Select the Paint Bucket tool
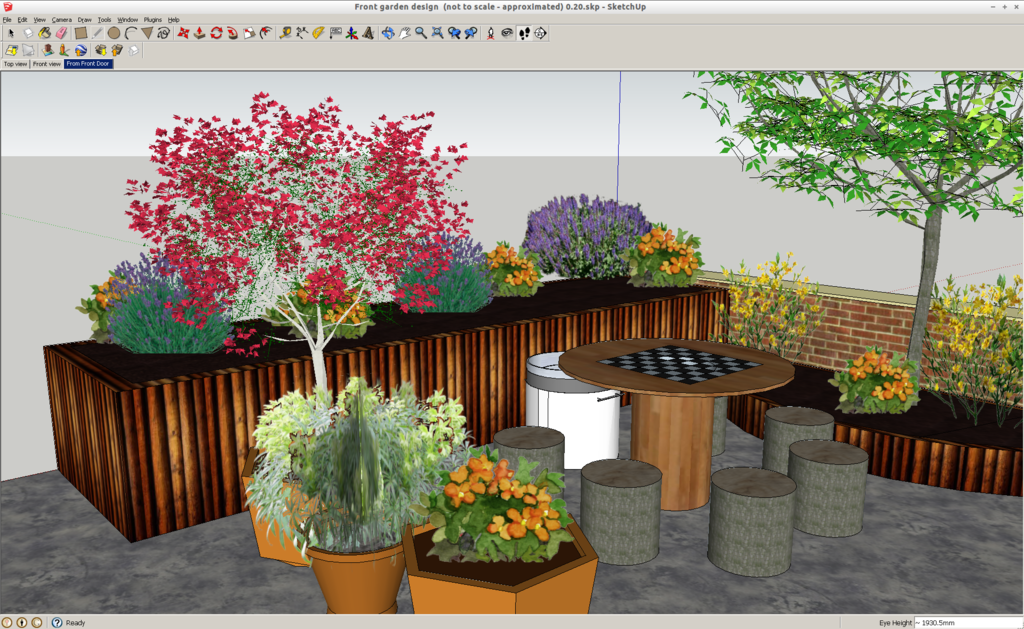The image size is (1024, 629). pos(45,33)
